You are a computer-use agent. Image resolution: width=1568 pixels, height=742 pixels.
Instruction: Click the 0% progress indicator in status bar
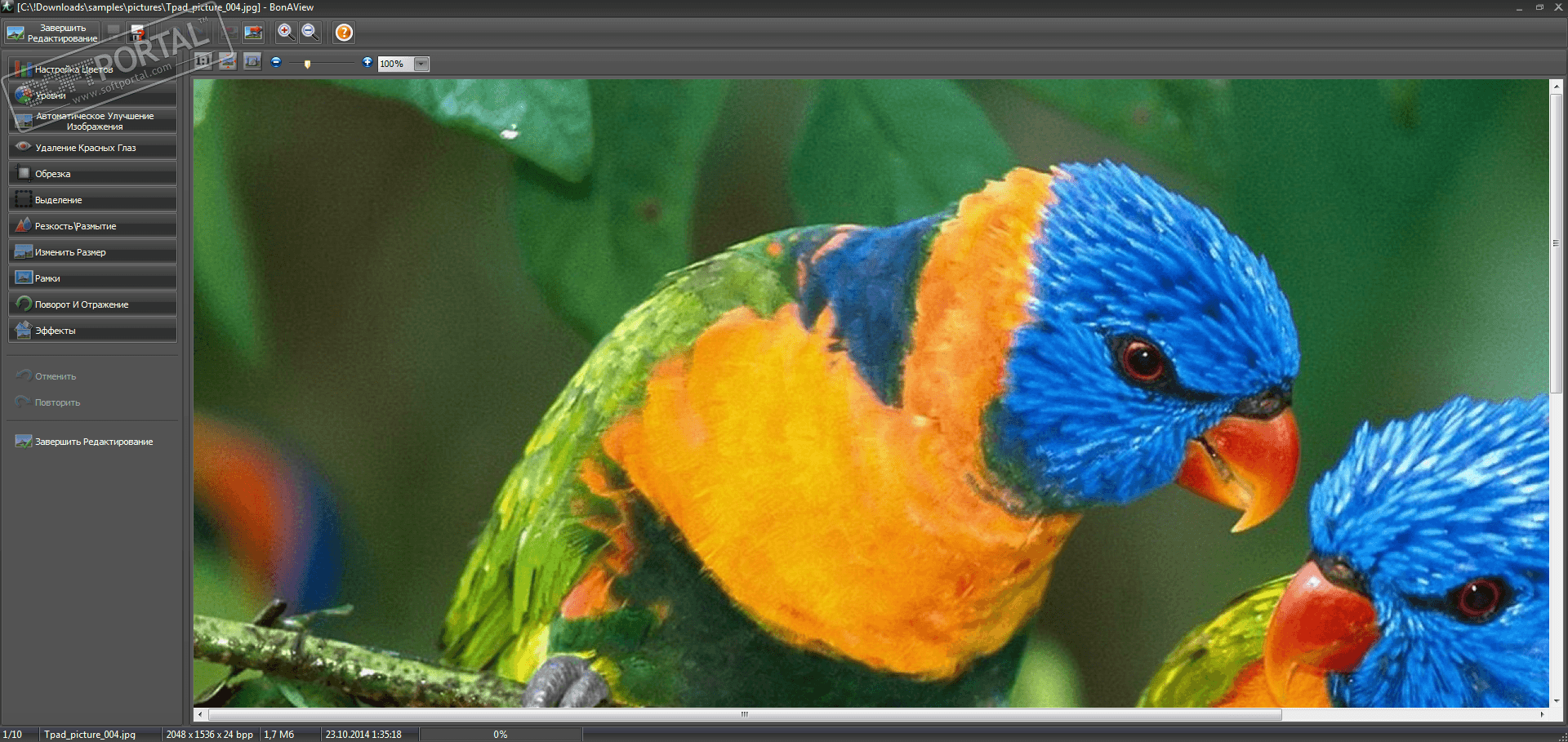(501, 735)
